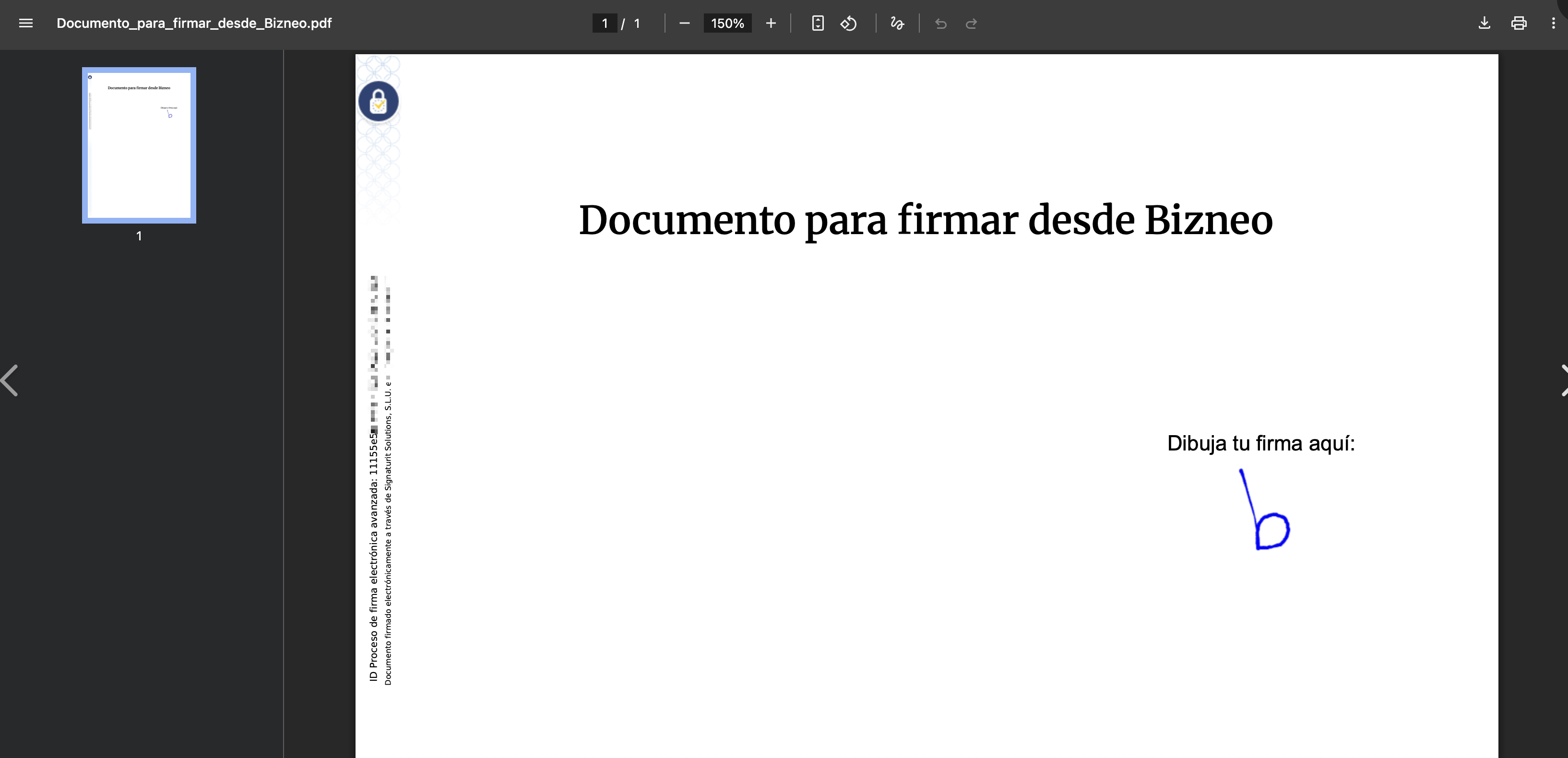Click the thumbnail page label 1
The height and width of the screenshot is (758, 1568).
(x=139, y=236)
